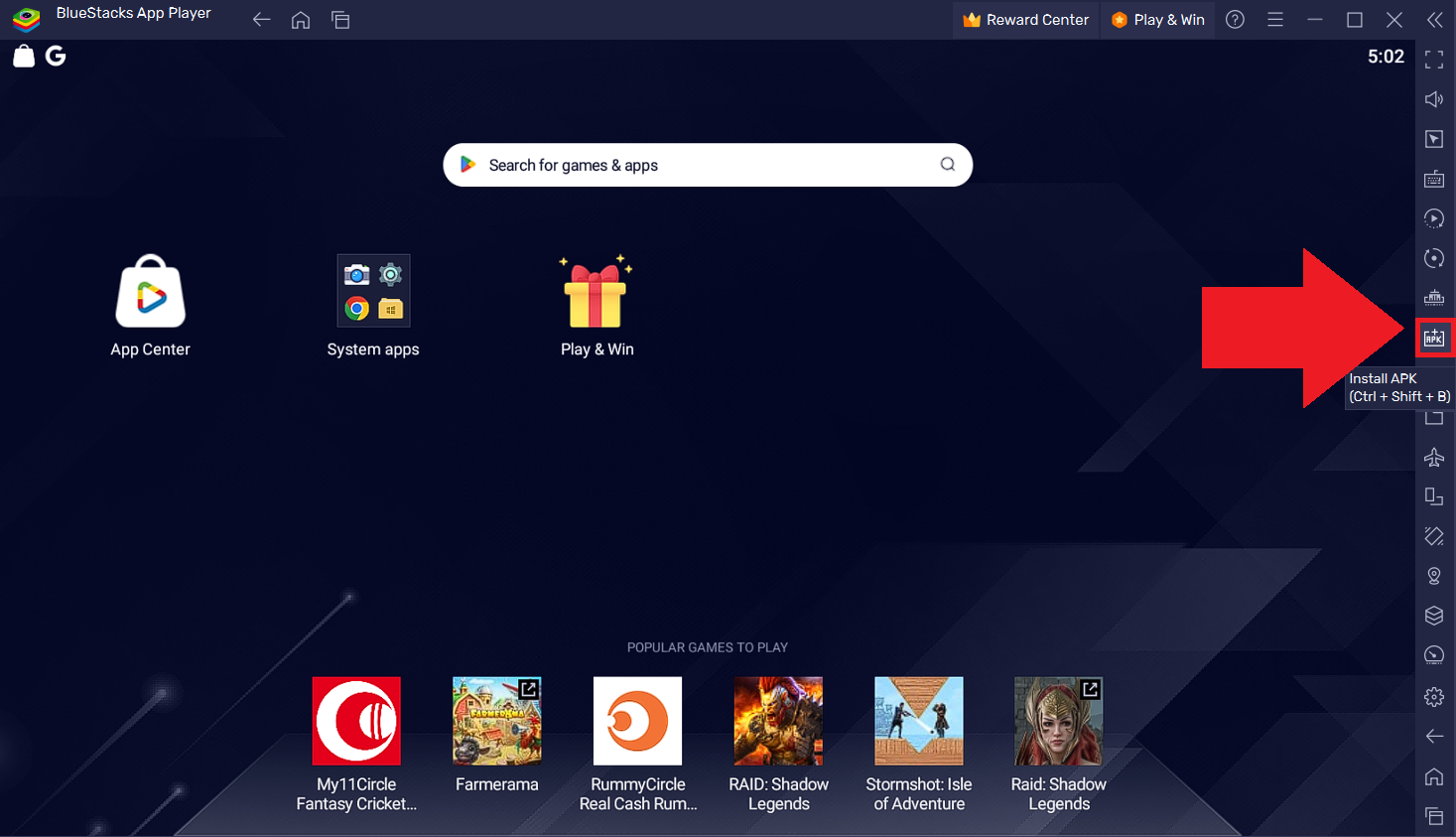Click the BlueStacks logo in title bar
The height and width of the screenshot is (837, 1456).
tap(27, 20)
